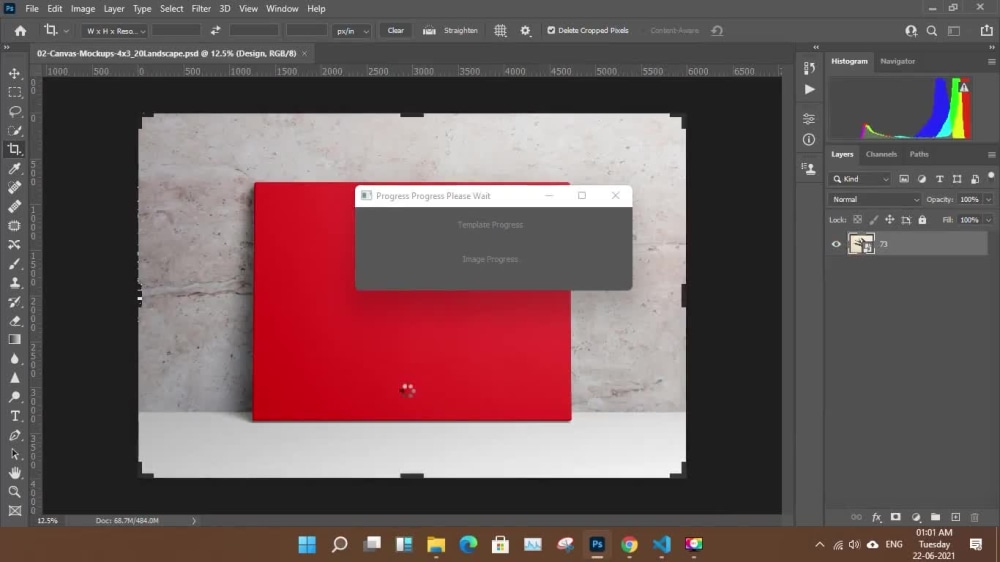Open the Image menu

[83, 9]
